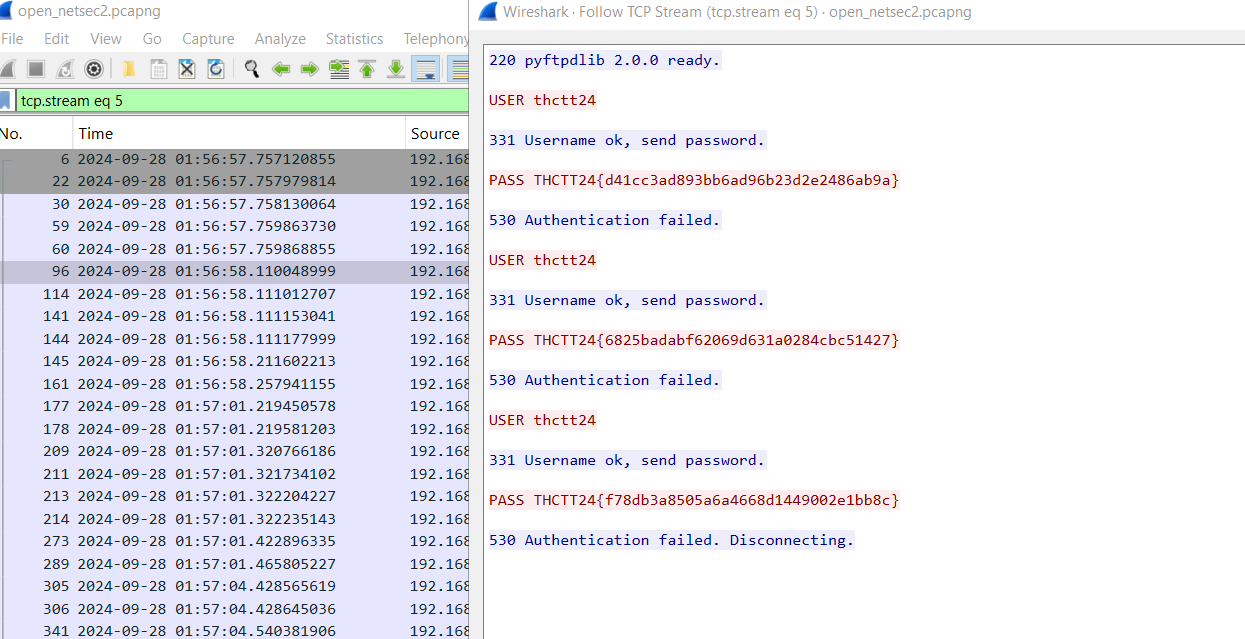Select packet number 96 row
This screenshot has height=639, width=1245.
tap(234, 271)
